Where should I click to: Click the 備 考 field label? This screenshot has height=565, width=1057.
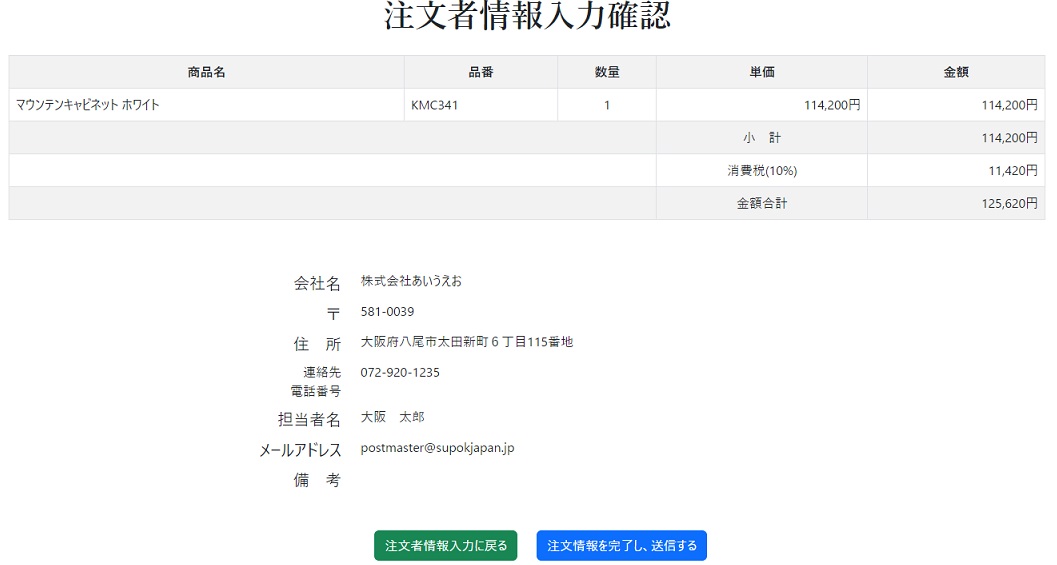coord(317,480)
